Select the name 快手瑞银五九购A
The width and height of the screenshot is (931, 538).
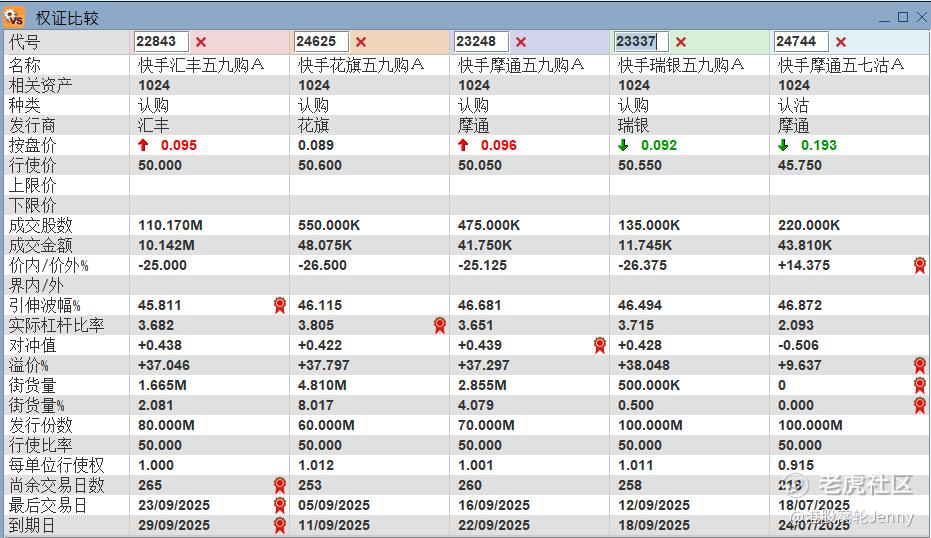tap(681, 65)
